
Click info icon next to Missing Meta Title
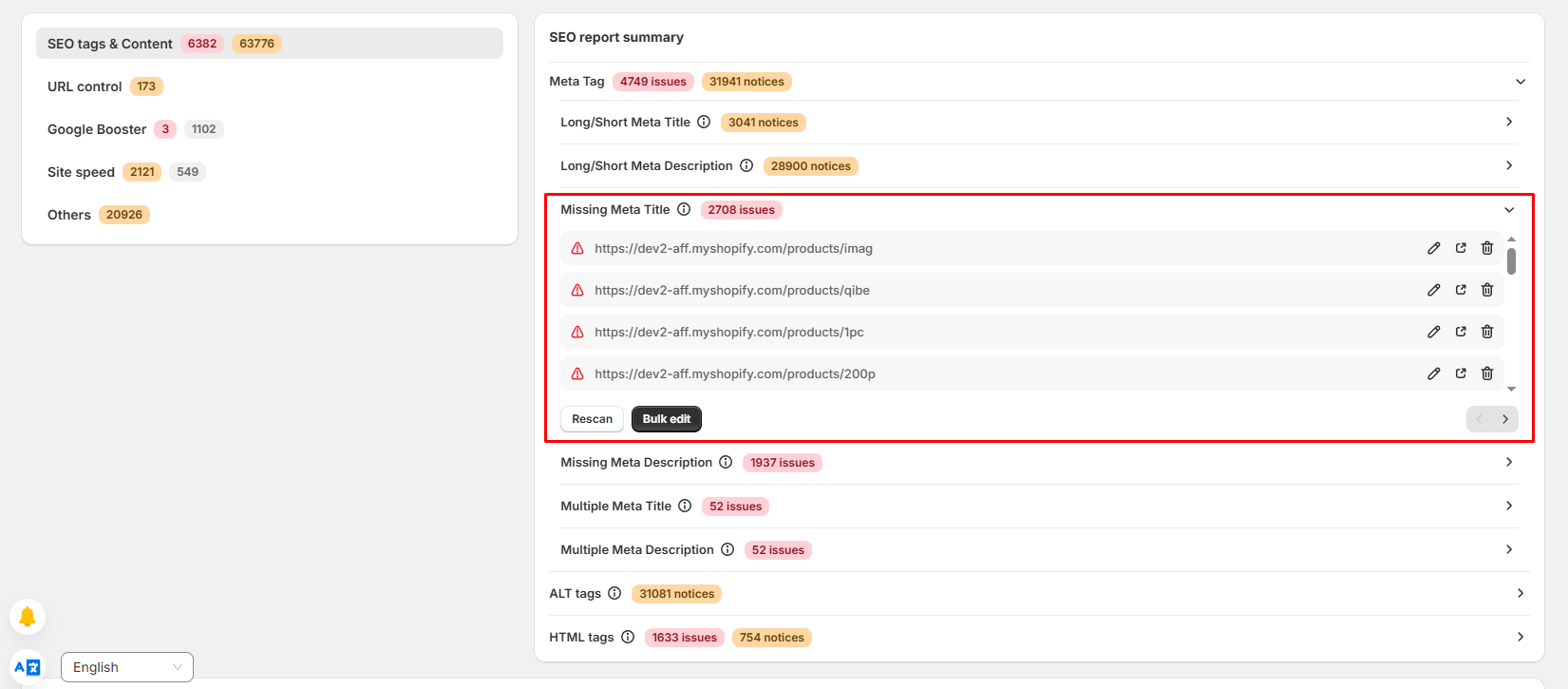pos(684,210)
